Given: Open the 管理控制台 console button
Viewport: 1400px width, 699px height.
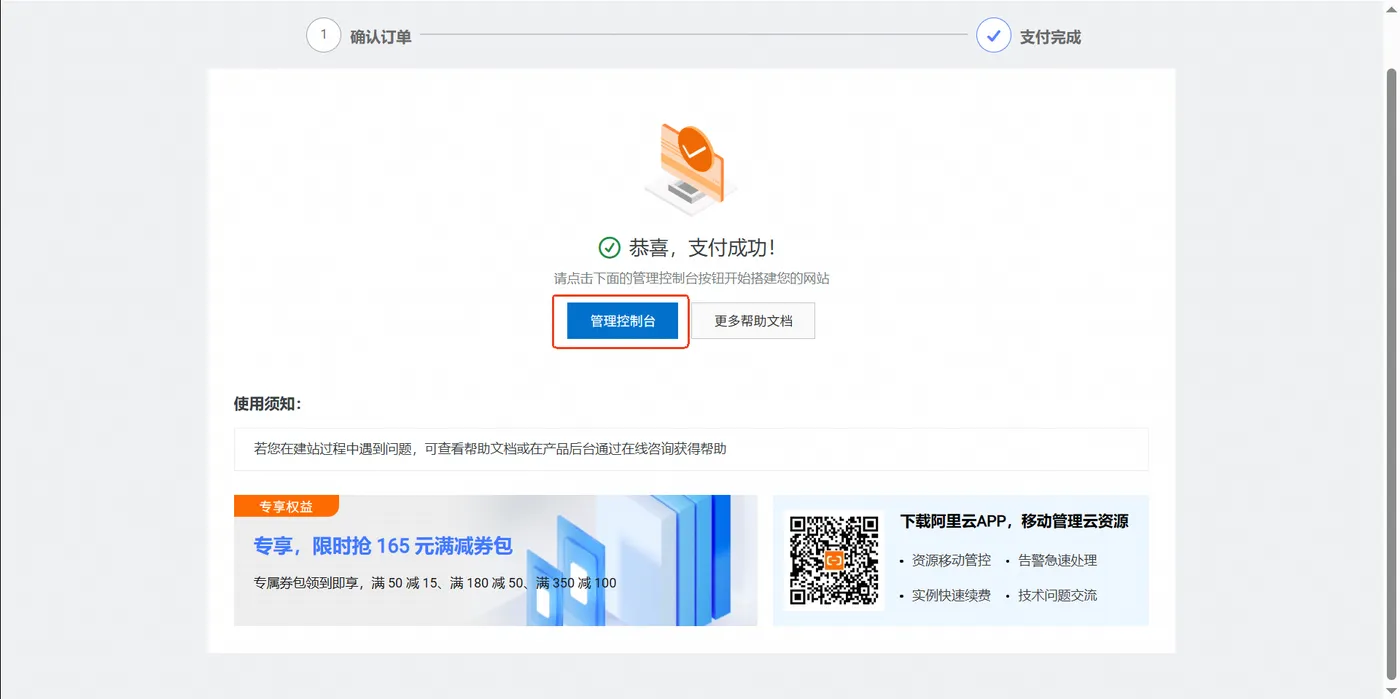Looking at the screenshot, I should click(621, 320).
